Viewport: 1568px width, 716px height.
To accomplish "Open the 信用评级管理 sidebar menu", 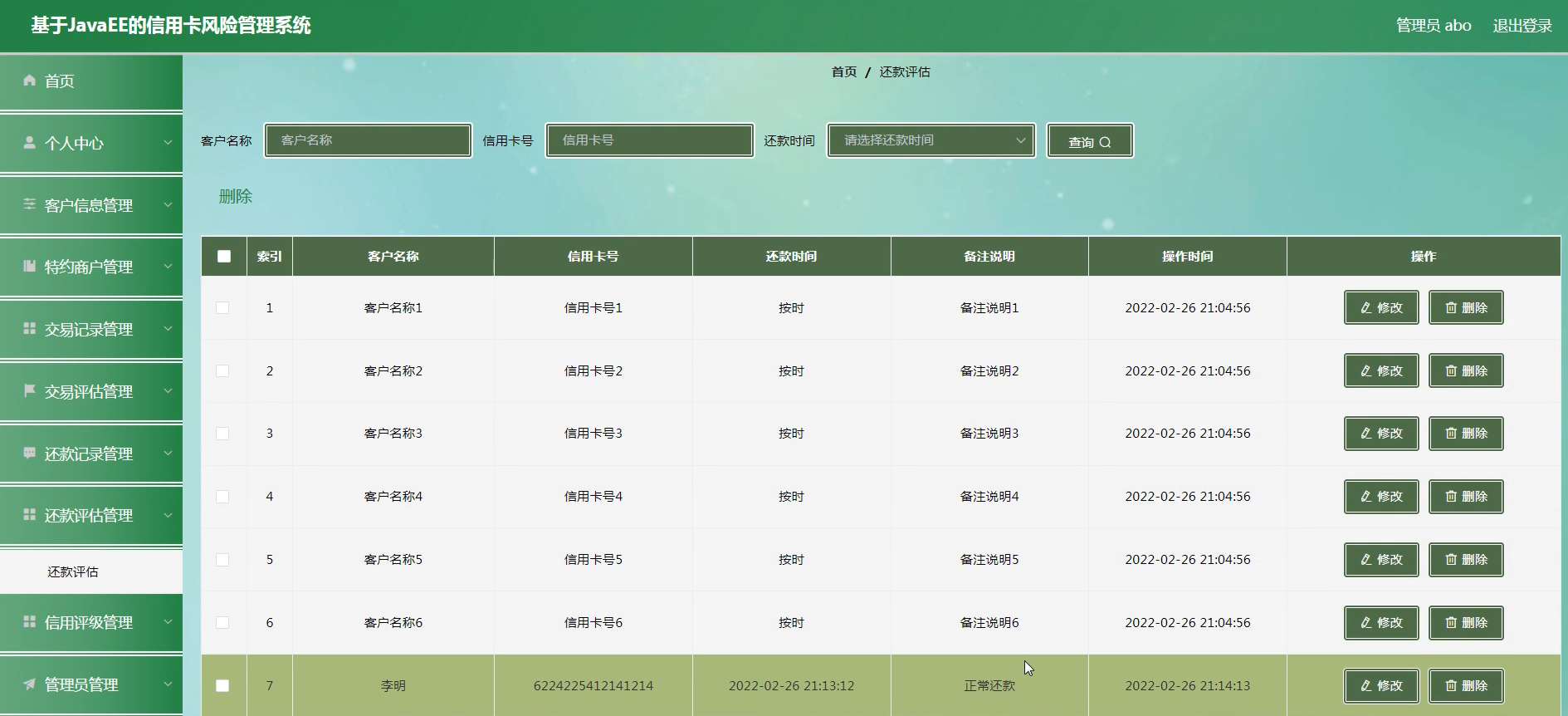I will tap(91, 622).
